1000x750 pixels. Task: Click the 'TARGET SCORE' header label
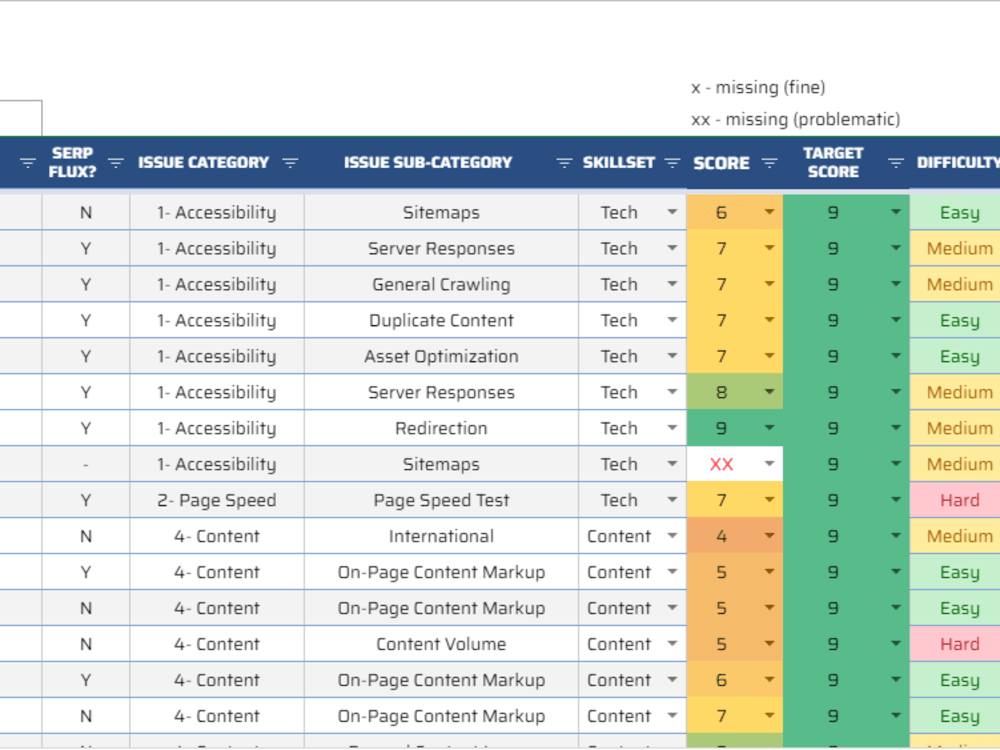tap(833, 163)
